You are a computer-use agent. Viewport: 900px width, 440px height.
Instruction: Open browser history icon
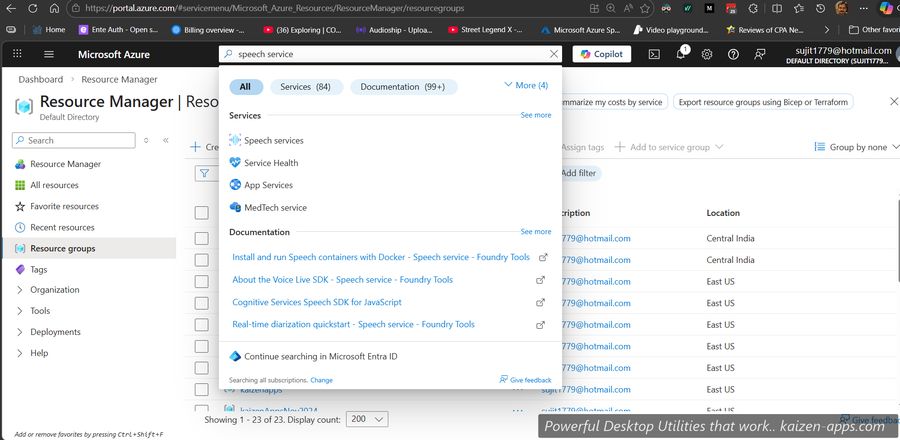click(x=821, y=9)
